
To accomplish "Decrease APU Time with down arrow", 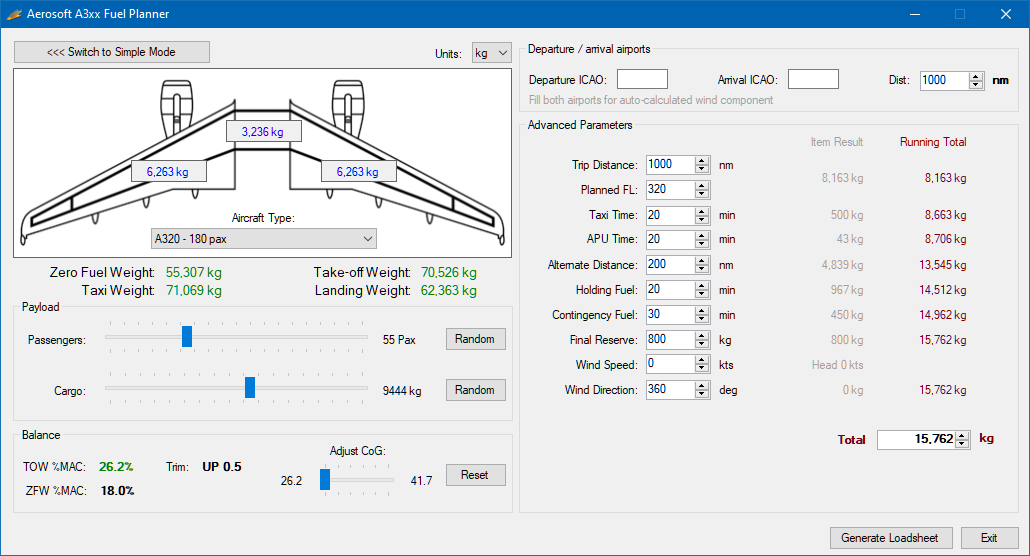I will [x=702, y=244].
